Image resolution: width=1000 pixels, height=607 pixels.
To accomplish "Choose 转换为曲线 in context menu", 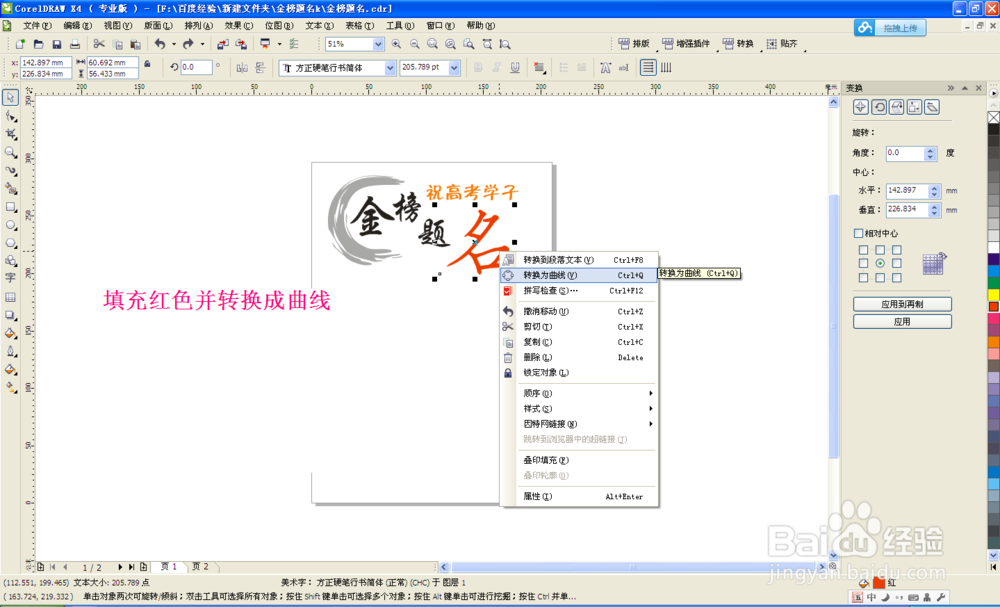I will click(x=579, y=275).
